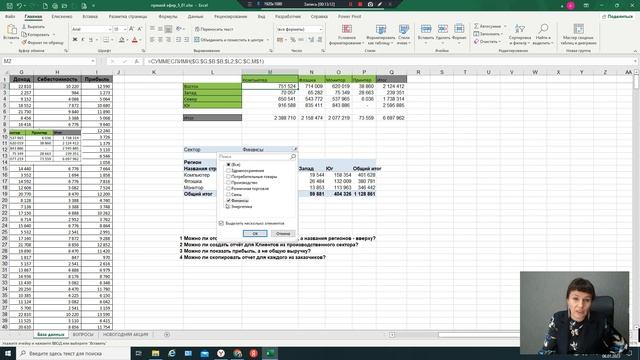Uncheck the Финансы checkbox
Viewport: 640px width, 360px height.
pyautogui.click(x=229, y=200)
